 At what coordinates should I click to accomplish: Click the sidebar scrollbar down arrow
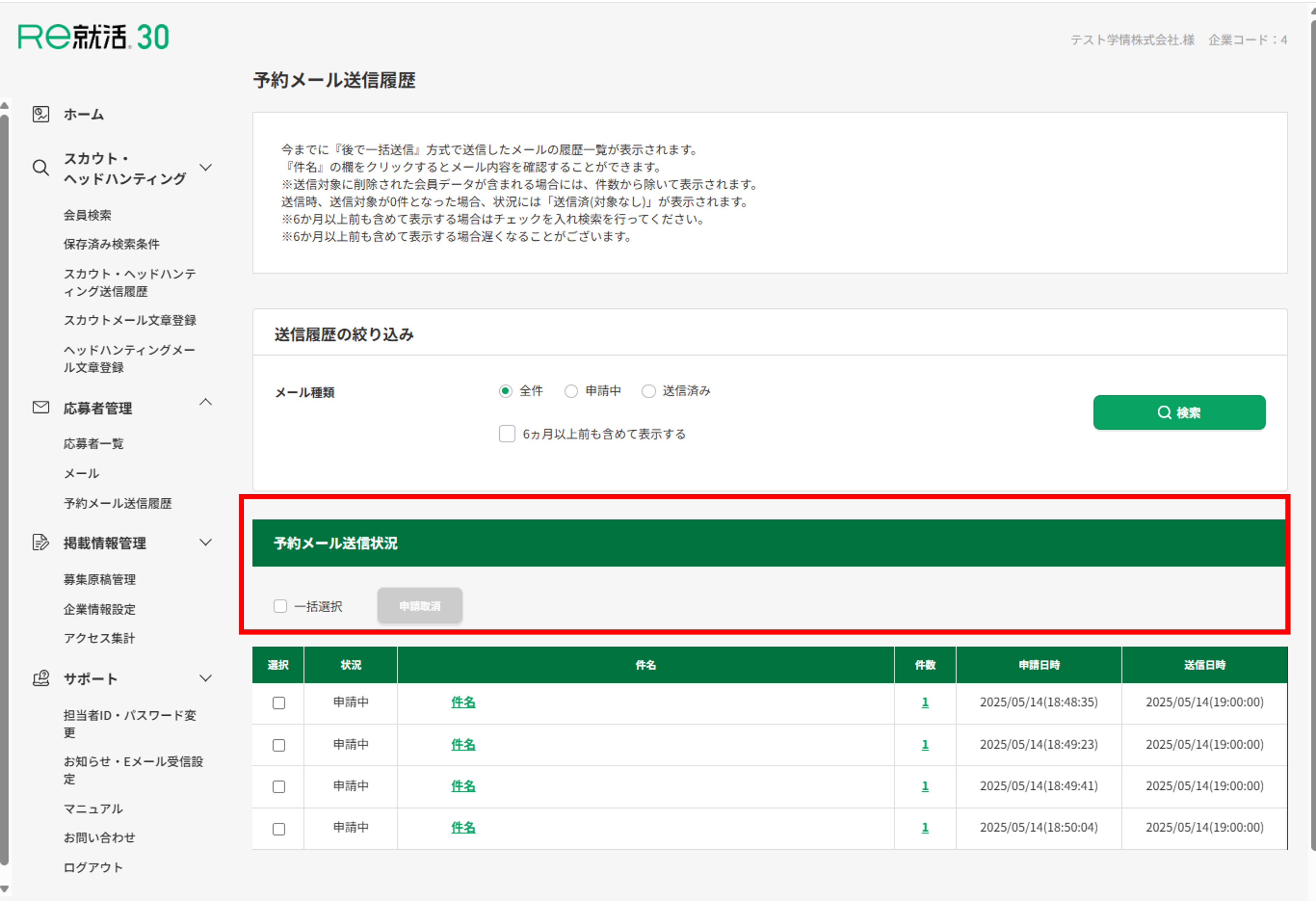4,889
